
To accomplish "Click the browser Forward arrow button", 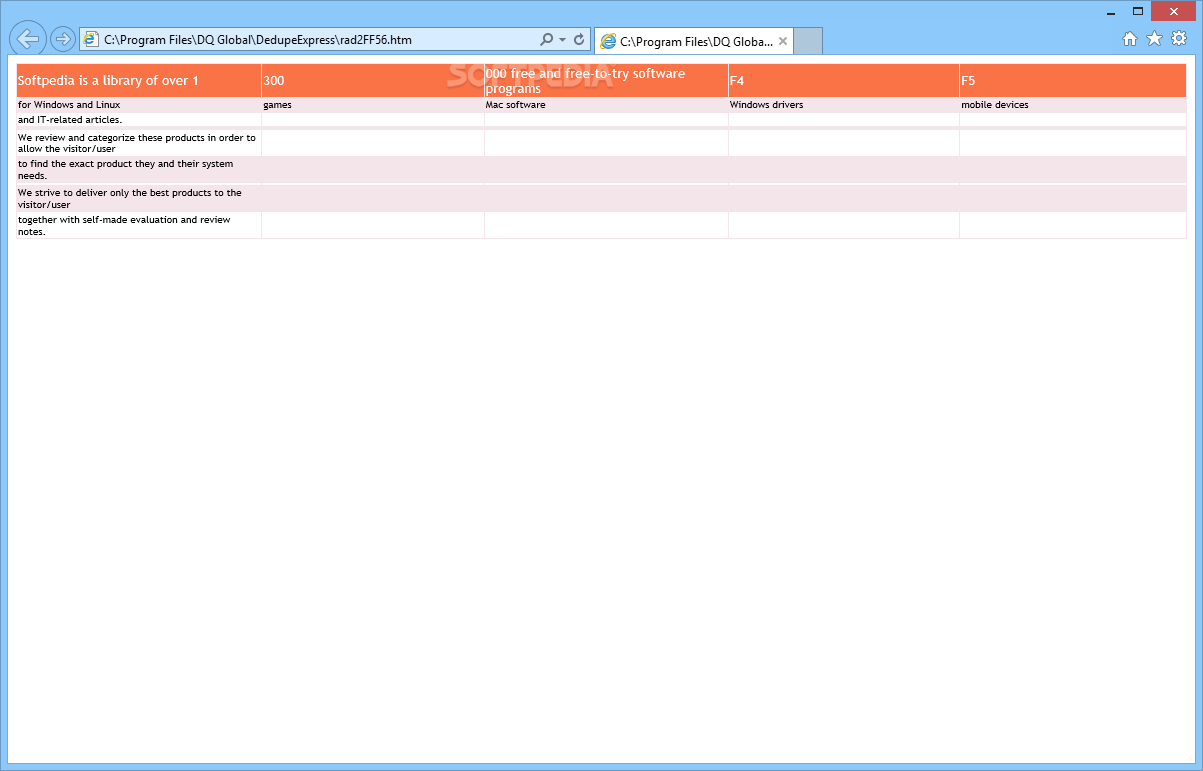I will (x=62, y=39).
